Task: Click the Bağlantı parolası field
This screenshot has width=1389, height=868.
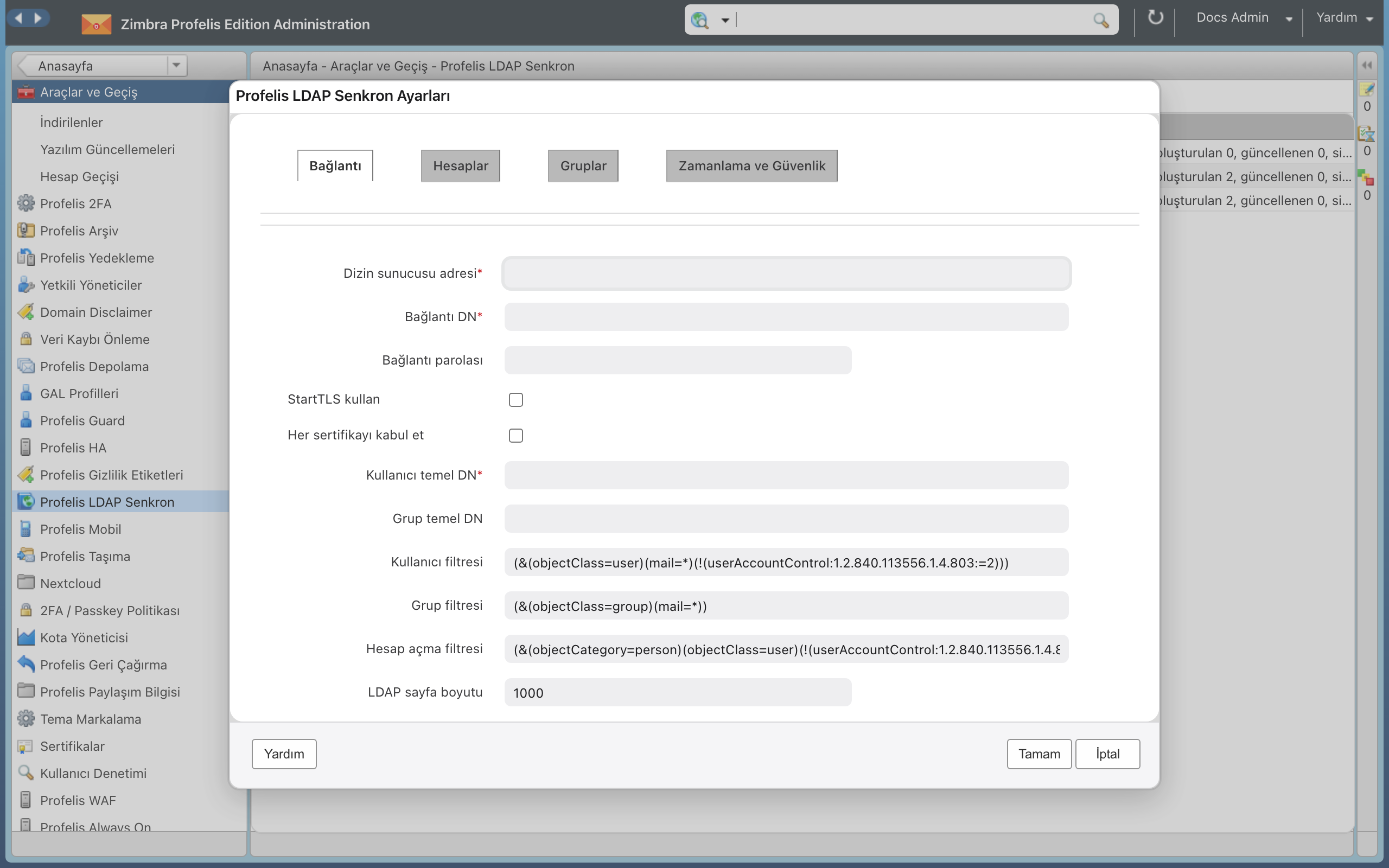Action: coord(678,360)
